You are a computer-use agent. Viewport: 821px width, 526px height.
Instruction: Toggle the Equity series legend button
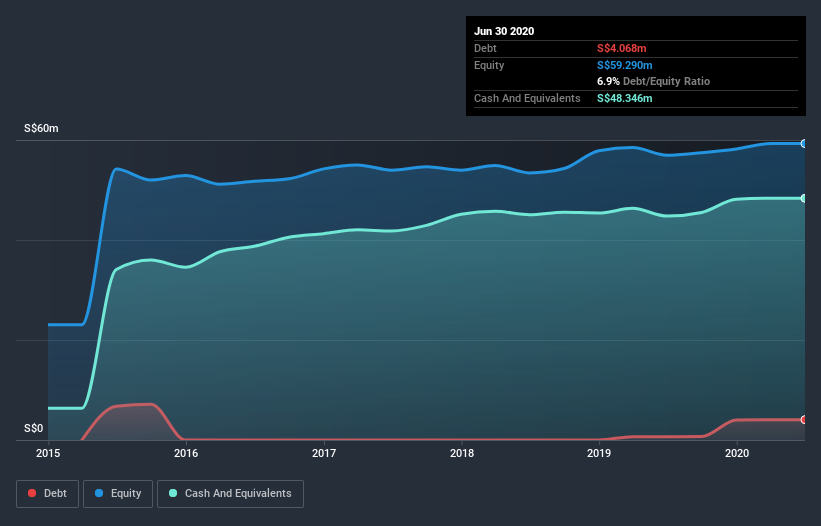coord(118,494)
